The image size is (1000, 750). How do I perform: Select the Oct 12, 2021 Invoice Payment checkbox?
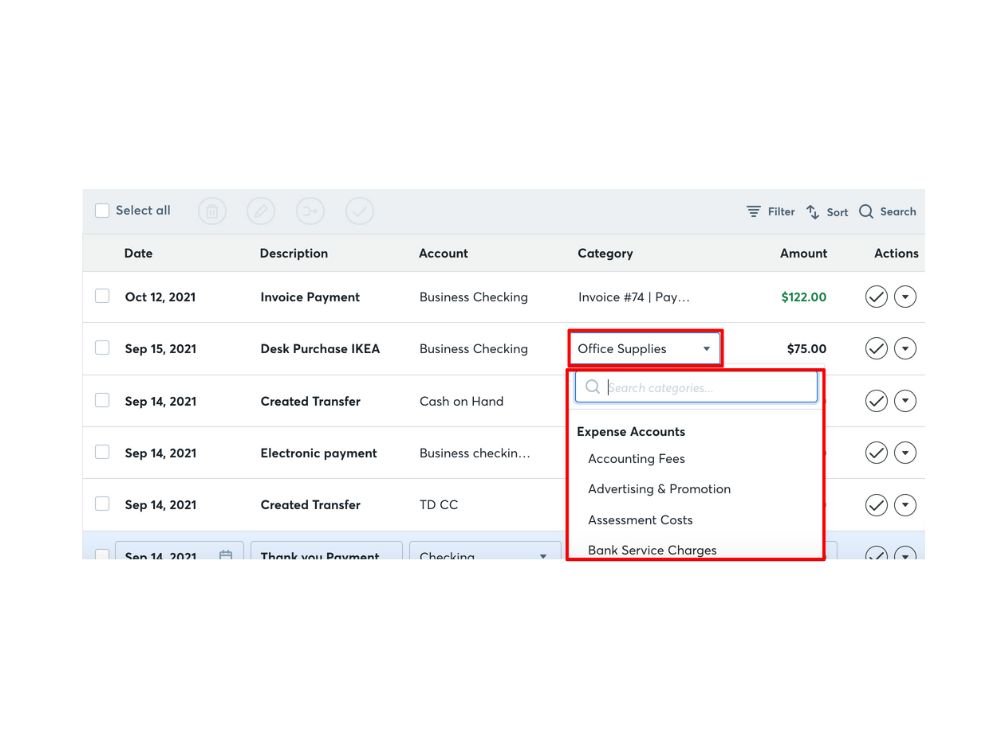(102, 296)
